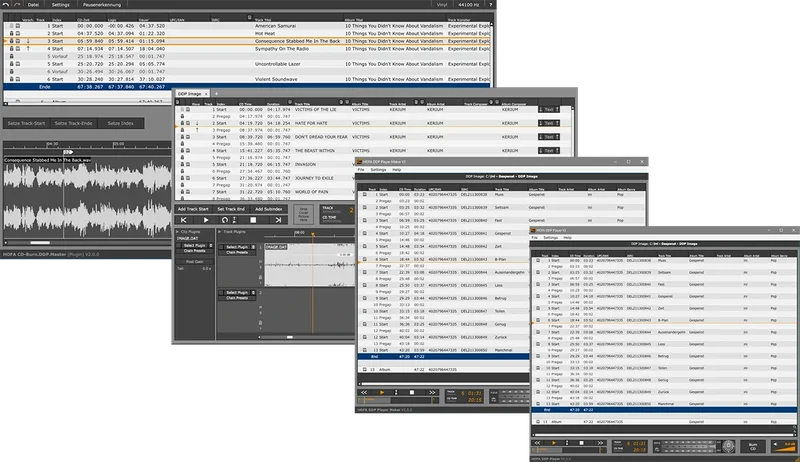Open Select Plugin dropdown for track 2
This screenshot has height=462, width=800.
pos(237,293)
